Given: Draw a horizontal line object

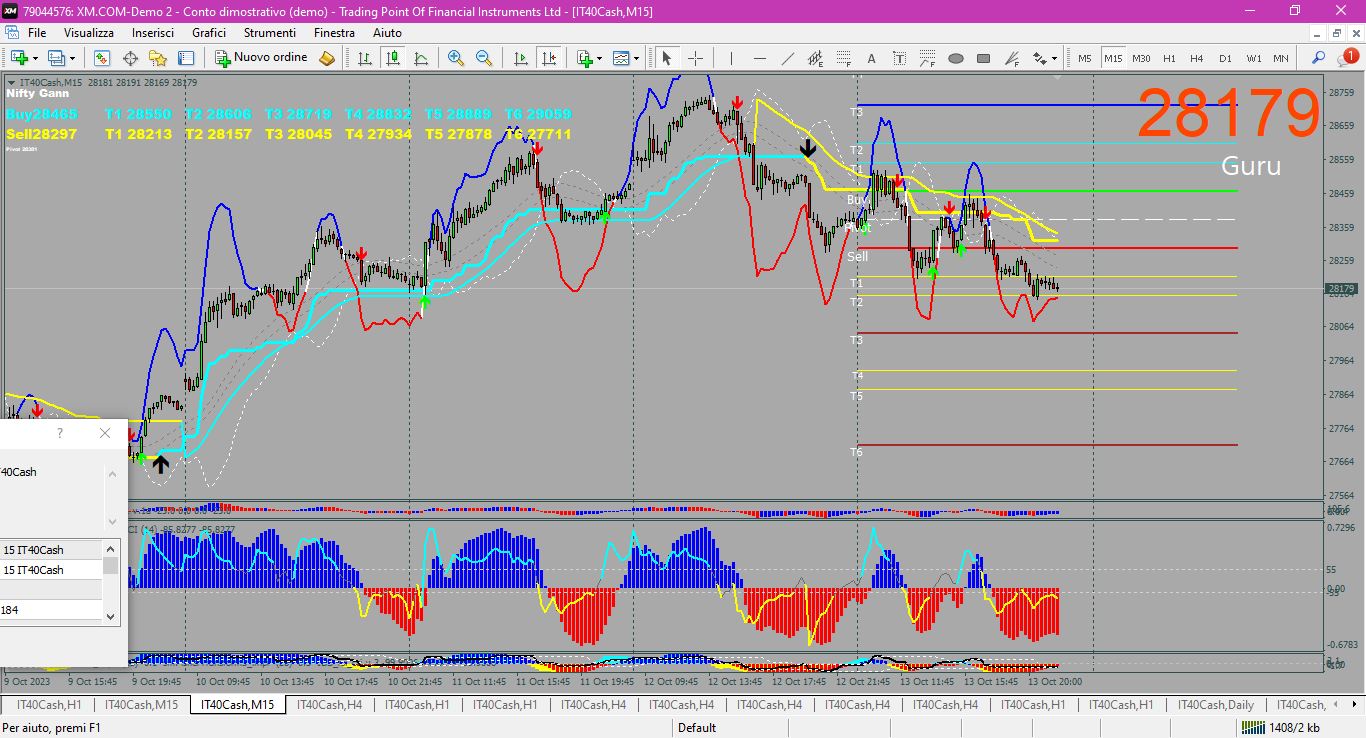Looking at the screenshot, I should 759,58.
